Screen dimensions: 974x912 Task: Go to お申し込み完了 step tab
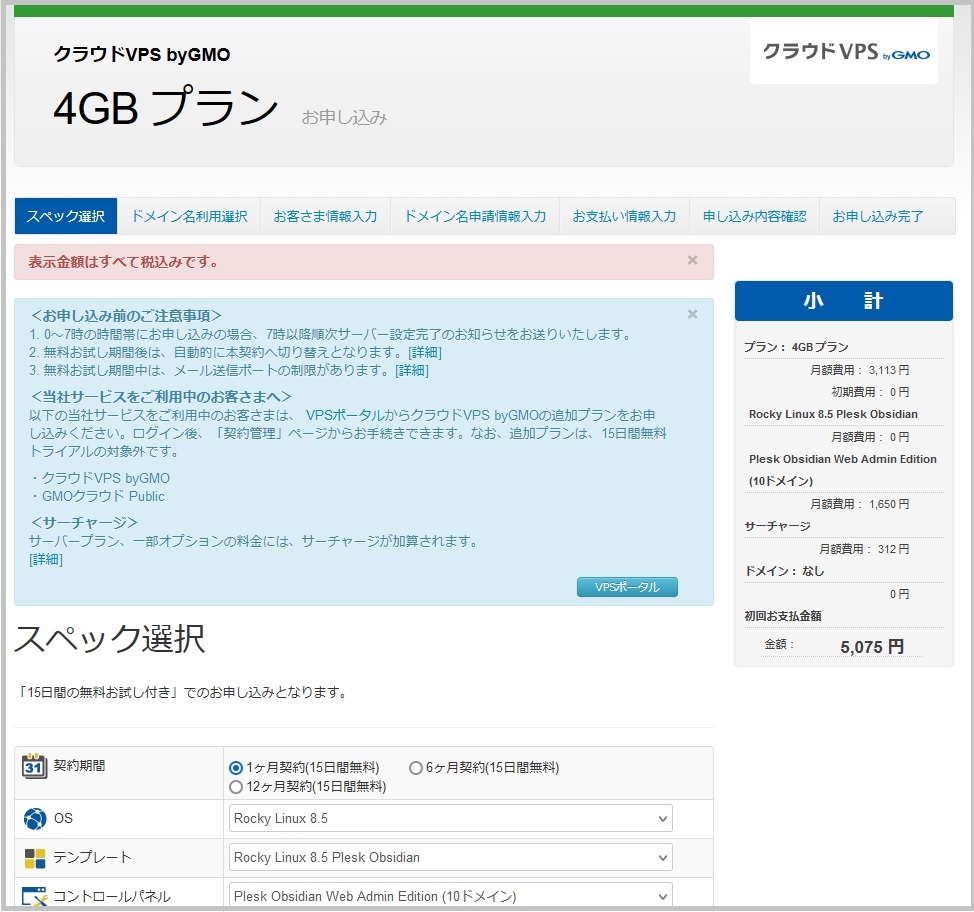pos(878,216)
